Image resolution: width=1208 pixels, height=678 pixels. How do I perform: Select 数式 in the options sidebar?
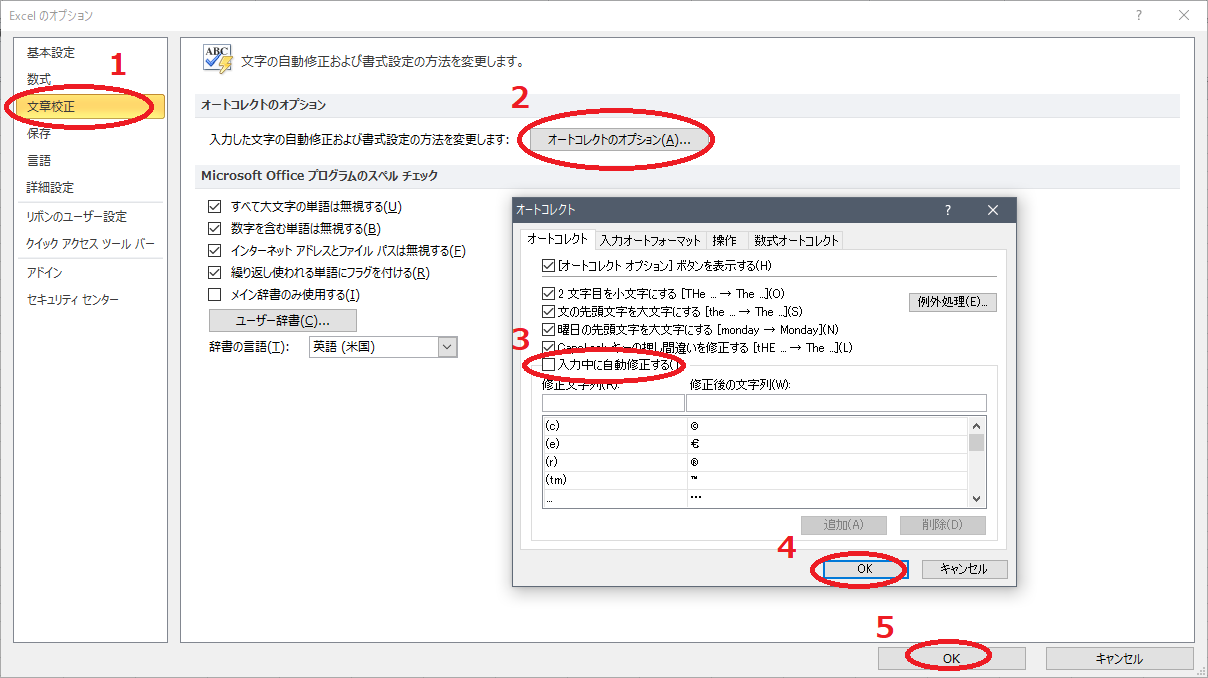click(x=39, y=79)
